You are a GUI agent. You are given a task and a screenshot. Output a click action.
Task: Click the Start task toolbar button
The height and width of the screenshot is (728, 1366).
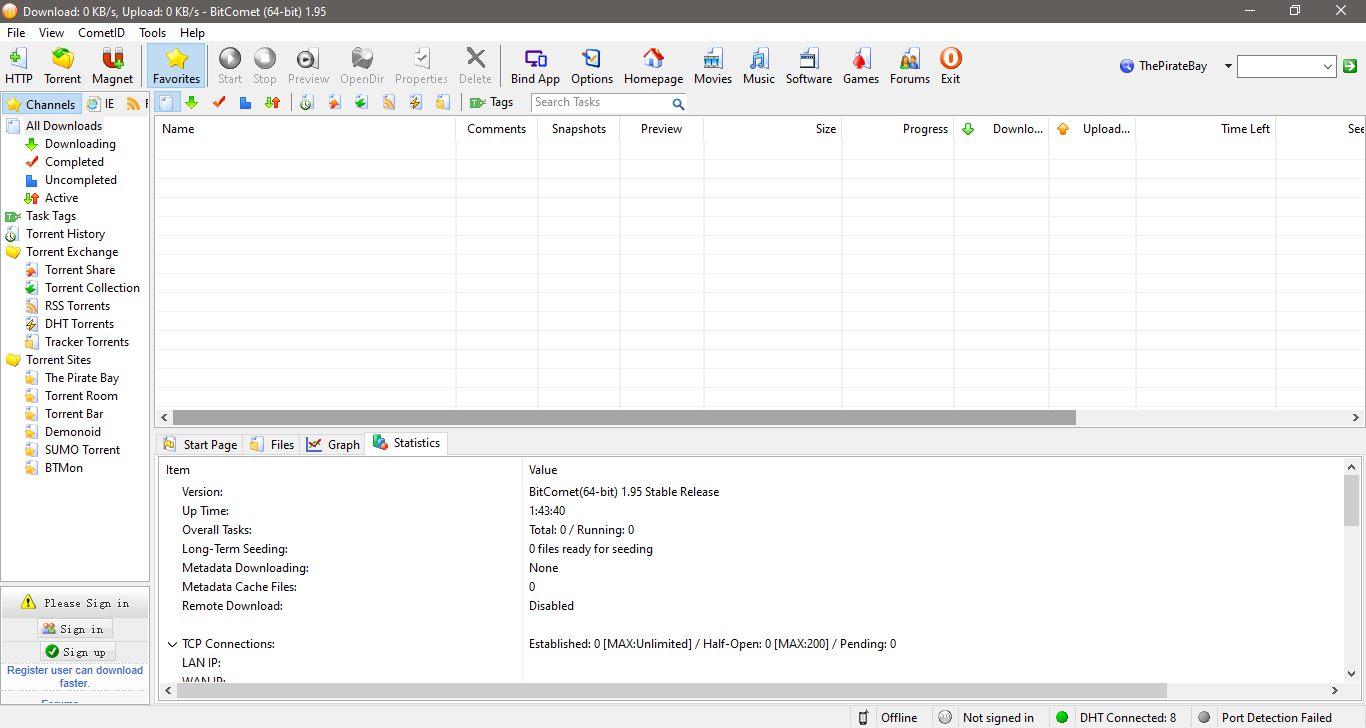tap(230, 66)
